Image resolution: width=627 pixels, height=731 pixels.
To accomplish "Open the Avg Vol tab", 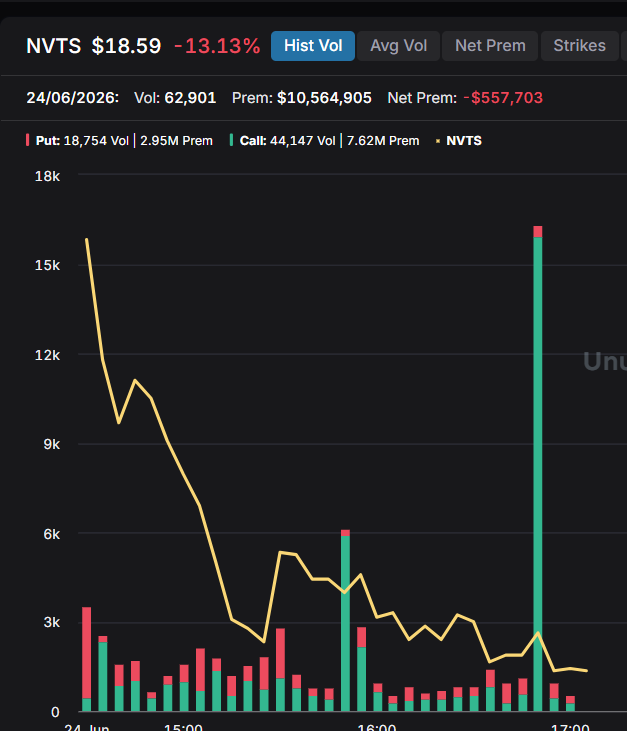I will coord(399,46).
